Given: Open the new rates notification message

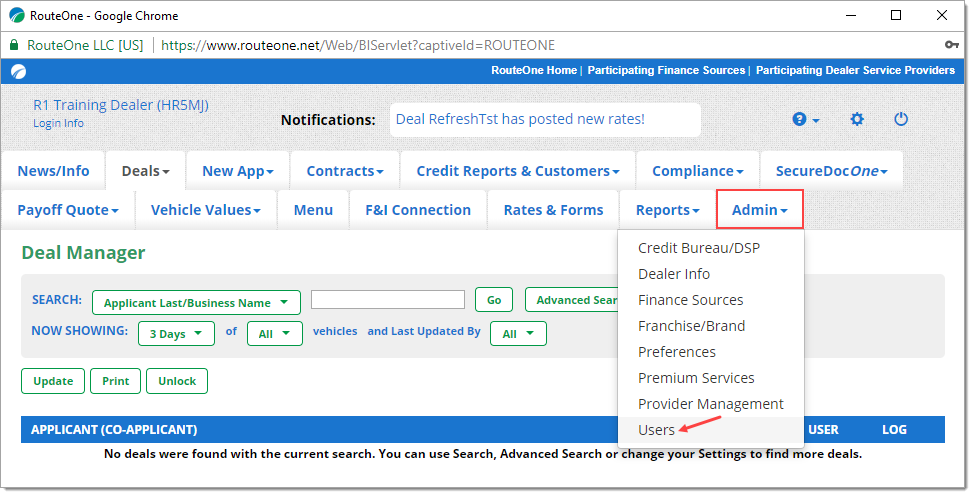Looking at the screenshot, I should click(x=520, y=119).
